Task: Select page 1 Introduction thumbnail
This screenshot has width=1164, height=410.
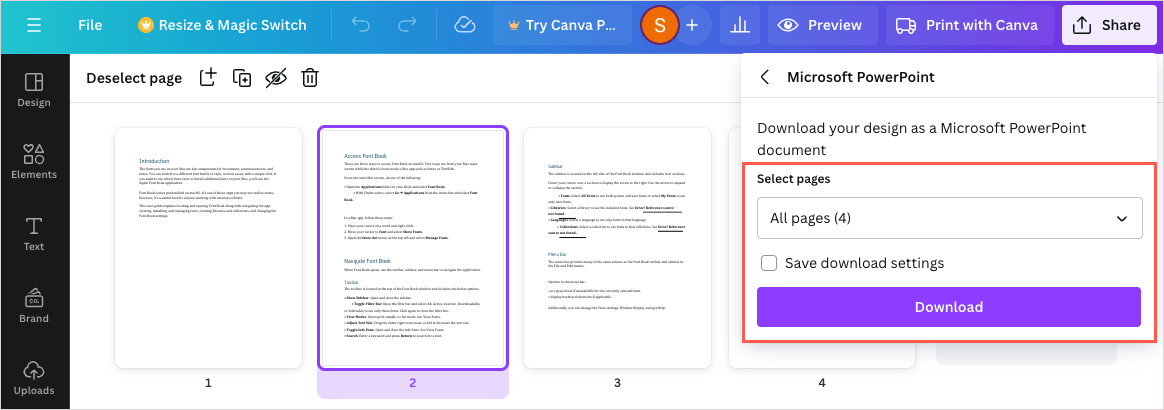Action: tap(209, 248)
